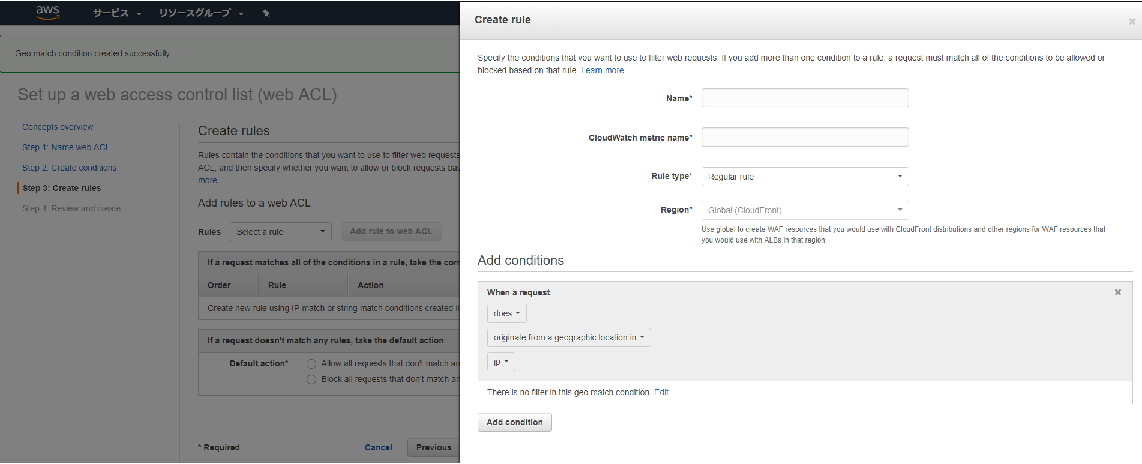Click the Add condition button
This screenshot has height=464, width=1142.
[x=514, y=422]
